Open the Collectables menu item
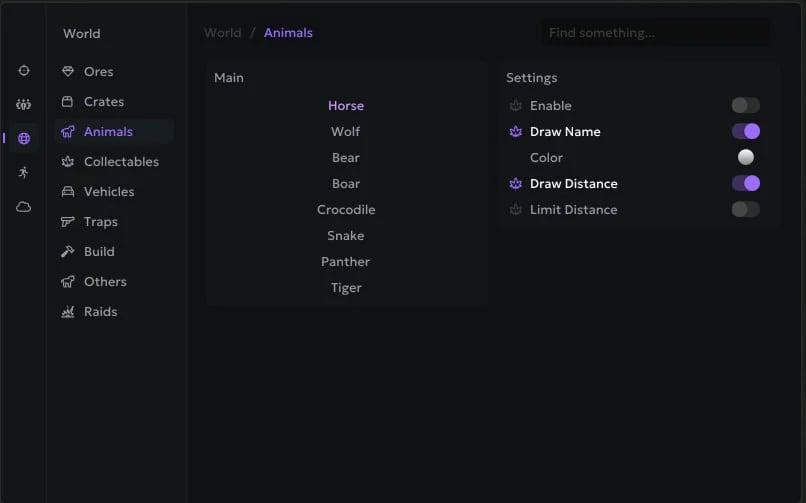The image size is (806, 503). (121, 162)
